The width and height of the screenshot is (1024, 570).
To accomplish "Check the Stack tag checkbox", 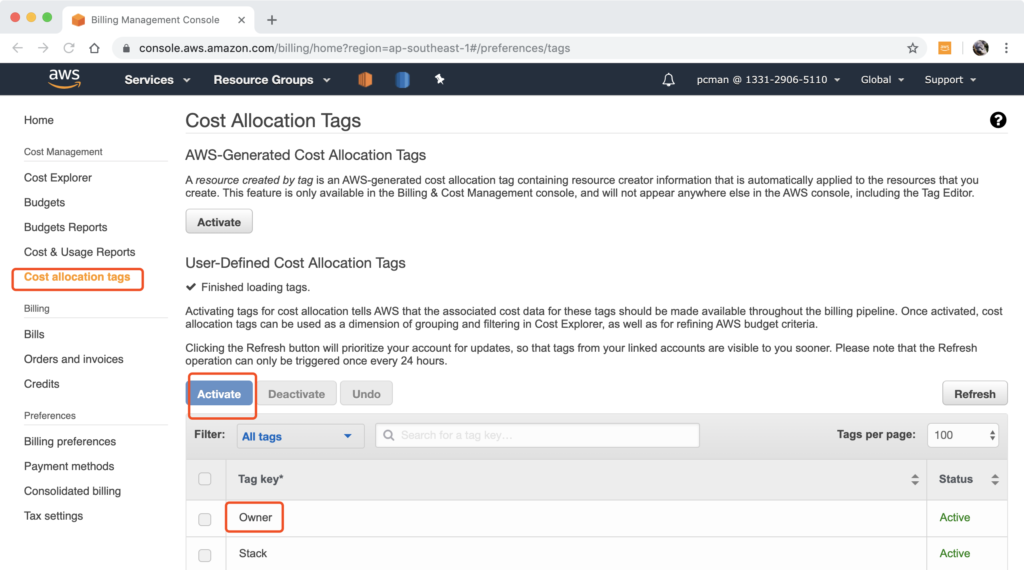I will (x=204, y=555).
